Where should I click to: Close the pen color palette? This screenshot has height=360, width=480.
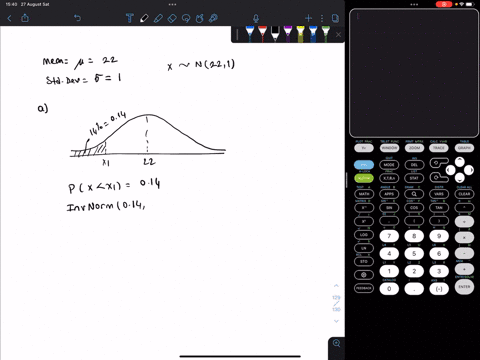coord(338,35)
